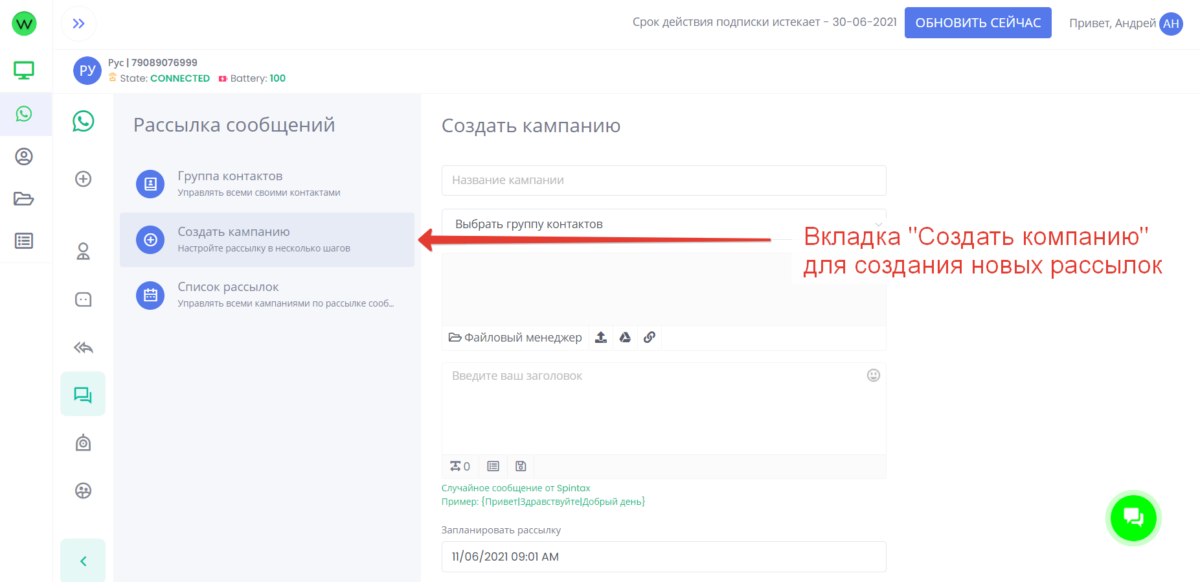
Task: Expand sidebar with double-chevron button
Action: pyautogui.click(x=79, y=23)
